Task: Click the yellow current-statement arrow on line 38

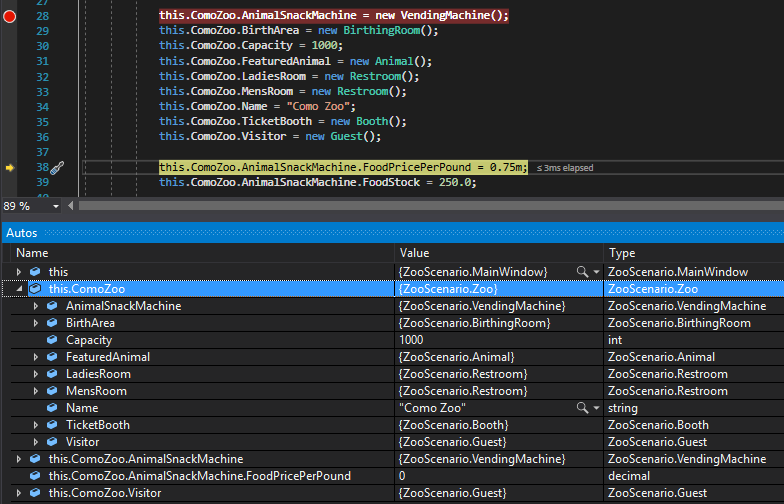Action: point(10,167)
